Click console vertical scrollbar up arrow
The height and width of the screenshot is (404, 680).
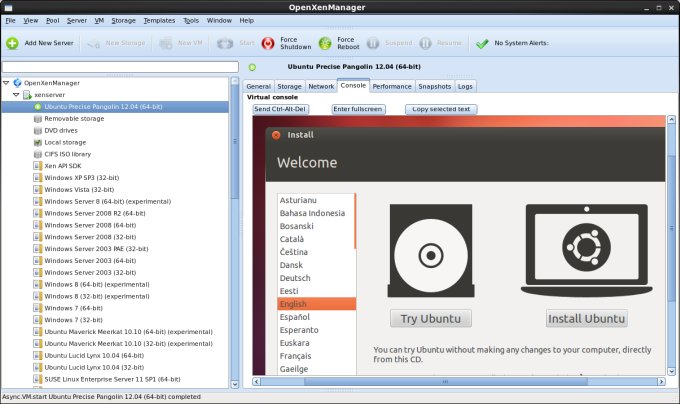click(671, 119)
